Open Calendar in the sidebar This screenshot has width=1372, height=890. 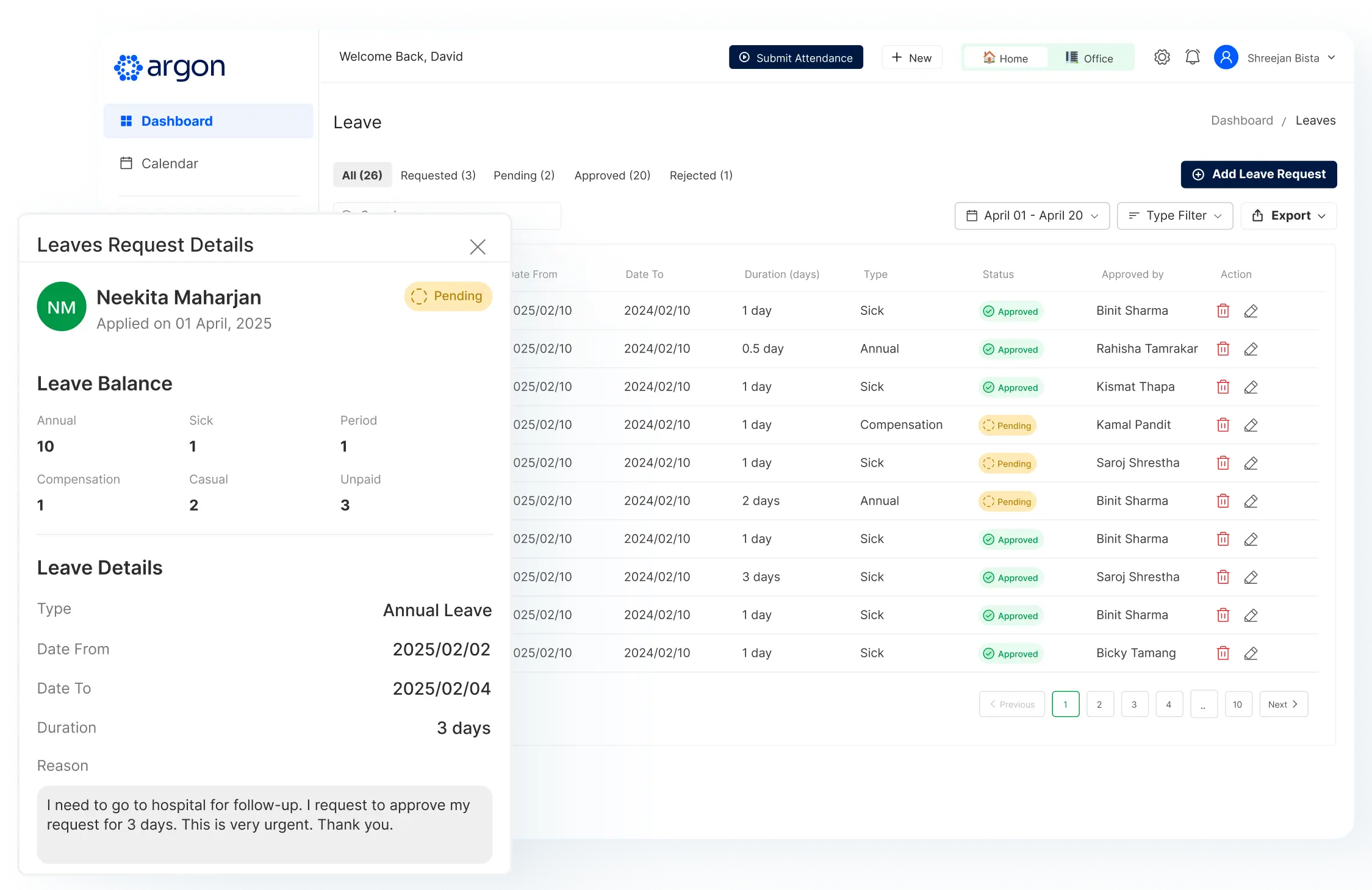coord(169,163)
